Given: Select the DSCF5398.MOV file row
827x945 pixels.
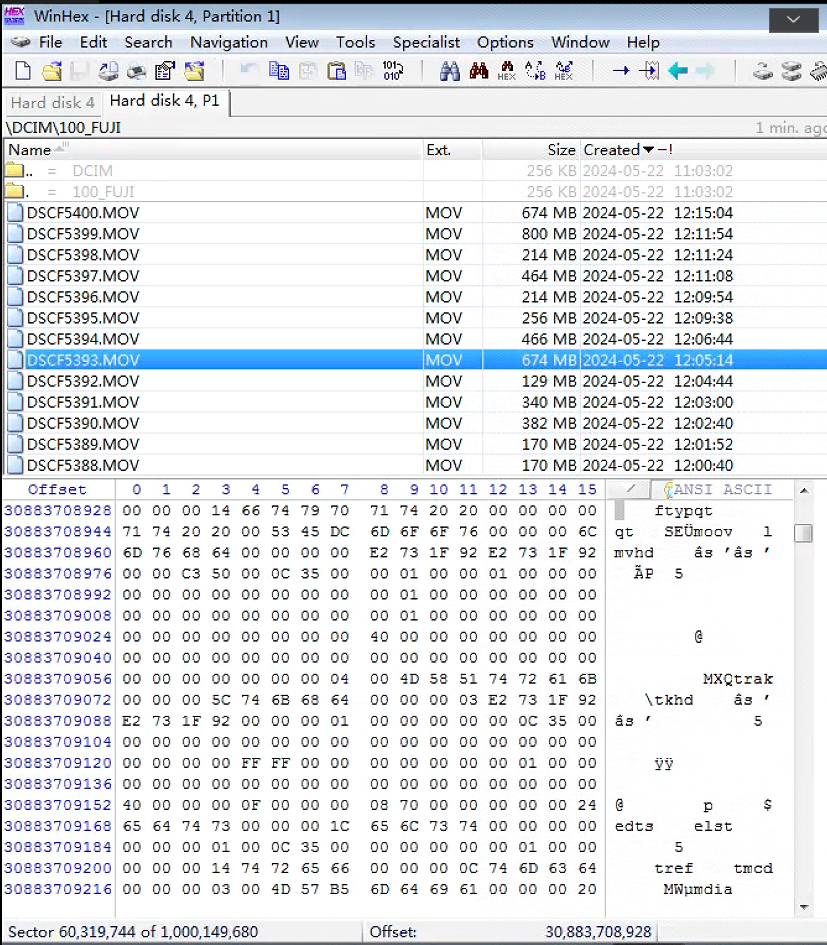Looking at the screenshot, I should (x=415, y=255).
